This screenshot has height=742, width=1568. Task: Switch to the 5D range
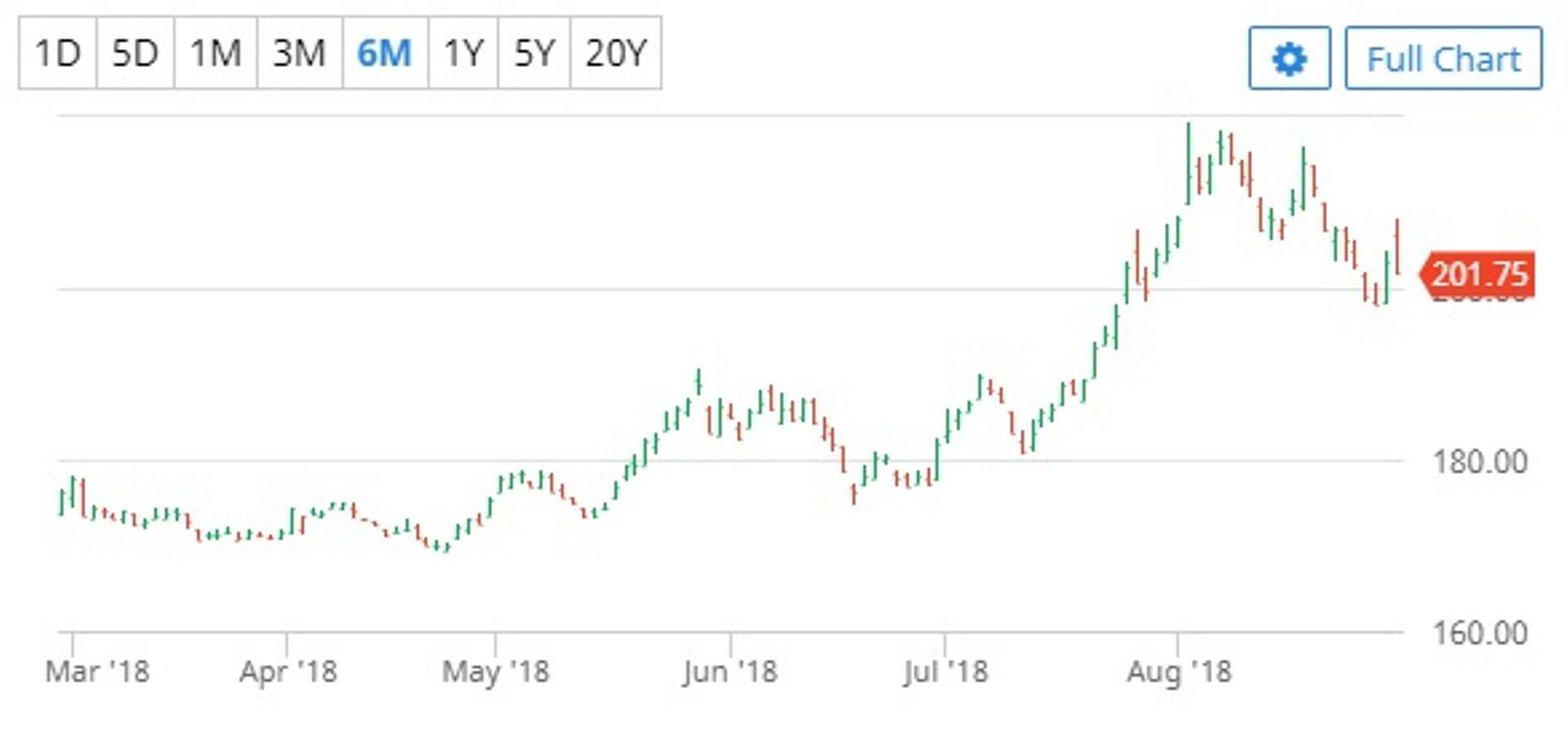[x=135, y=53]
